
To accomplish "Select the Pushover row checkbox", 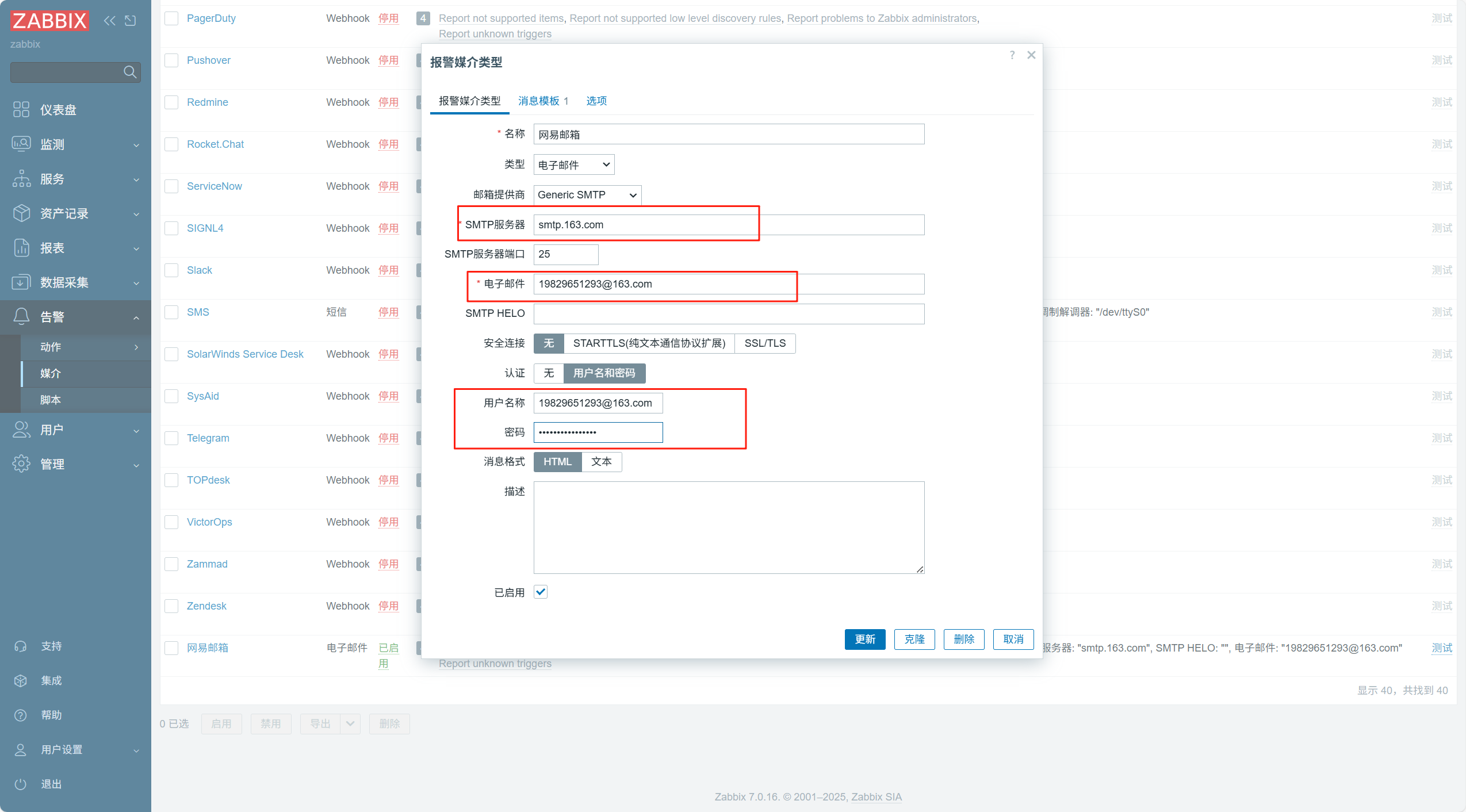I will click(171, 60).
